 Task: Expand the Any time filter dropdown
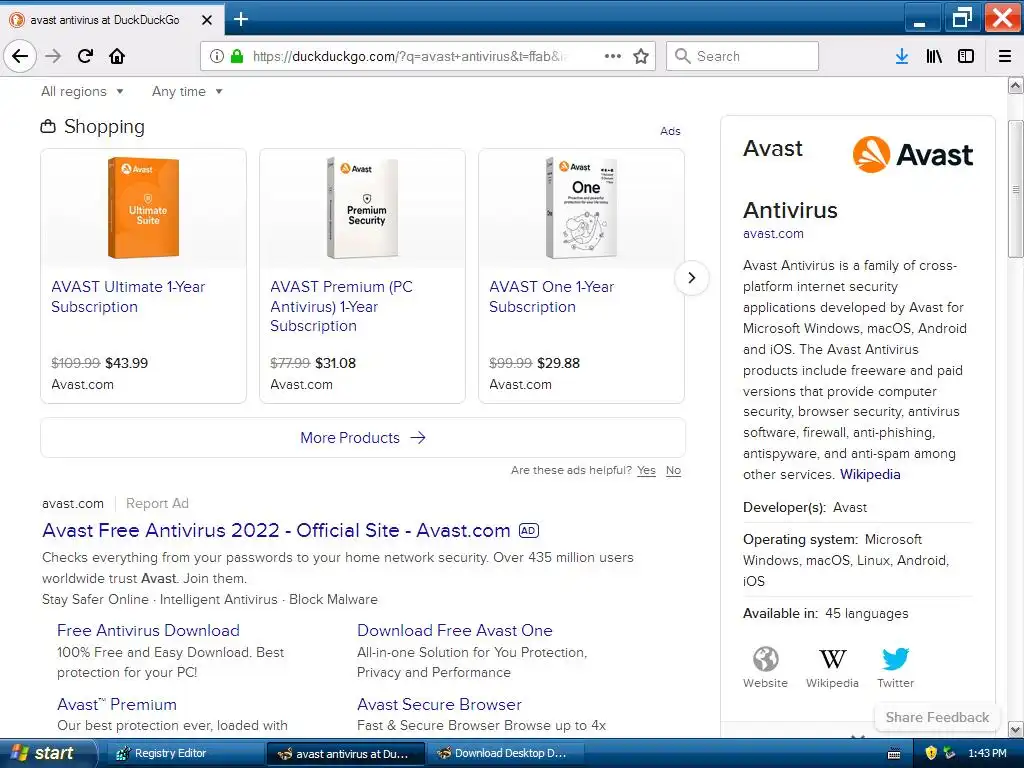(x=187, y=91)
